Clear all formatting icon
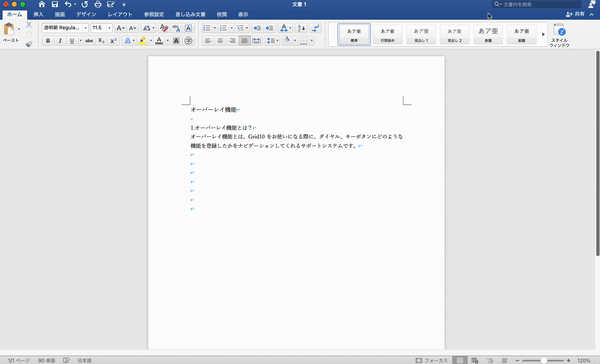Screen dimensions: 600x364 click(164, 28)
